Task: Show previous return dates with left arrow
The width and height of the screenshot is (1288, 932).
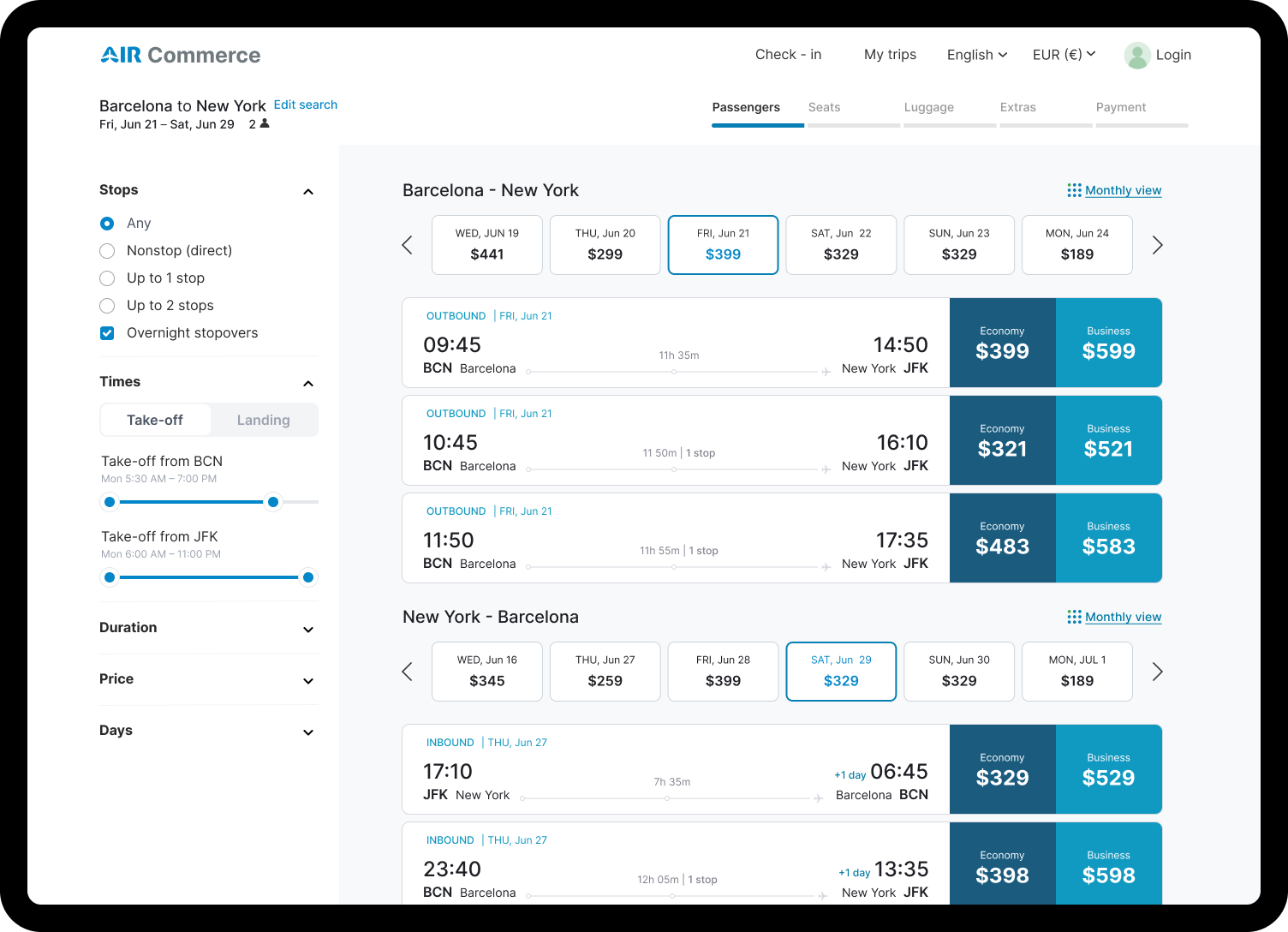Action: [x=408, y=672]
